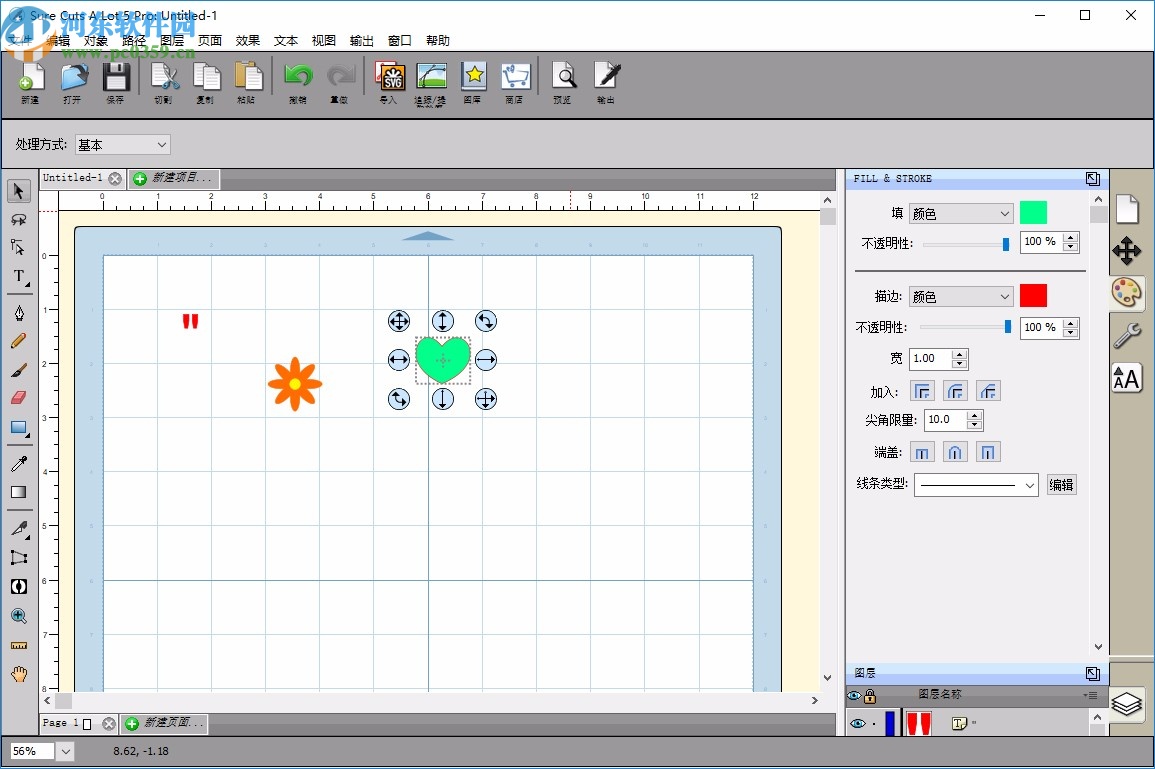Toggle layer visibility eye in layer row

tap(857, 724)
